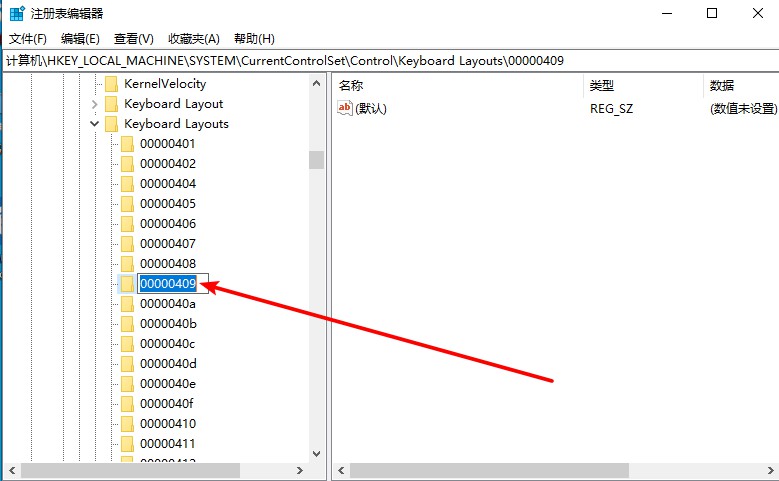Click tree pane scroll right arrow

(300, 470)
